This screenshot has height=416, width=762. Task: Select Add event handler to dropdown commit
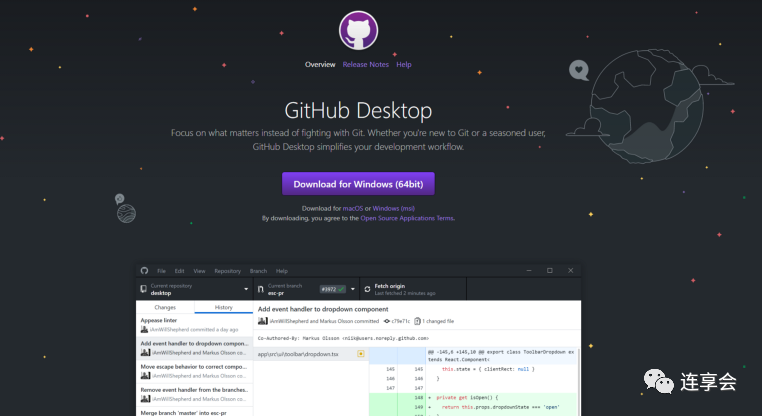[x=194, y=348]
